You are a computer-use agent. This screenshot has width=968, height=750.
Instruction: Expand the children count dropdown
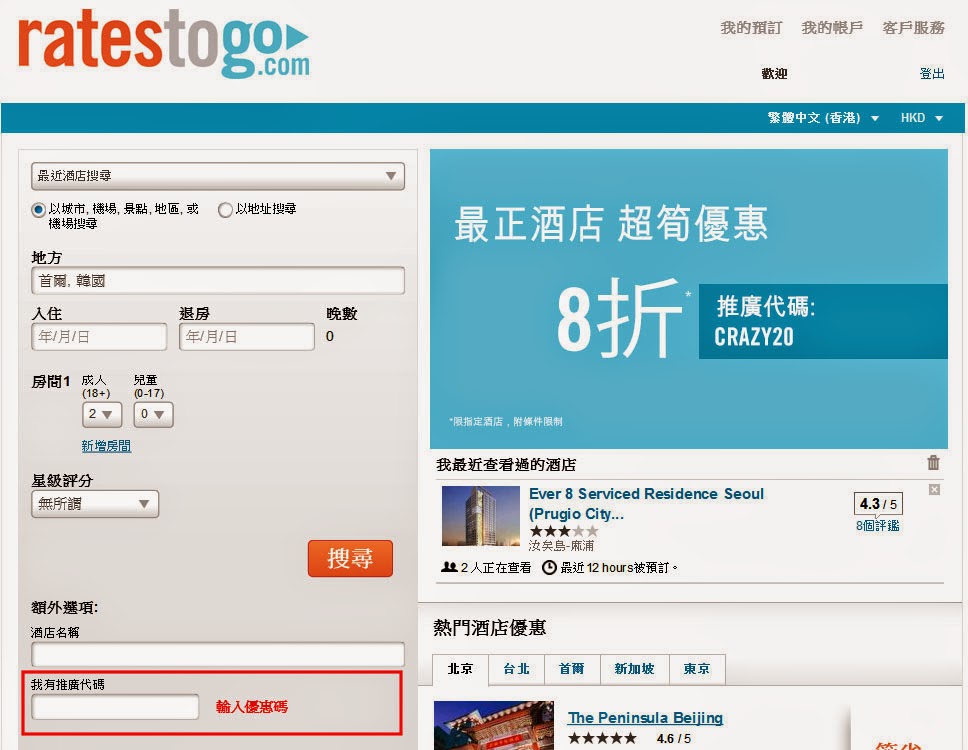pos(153,414)
